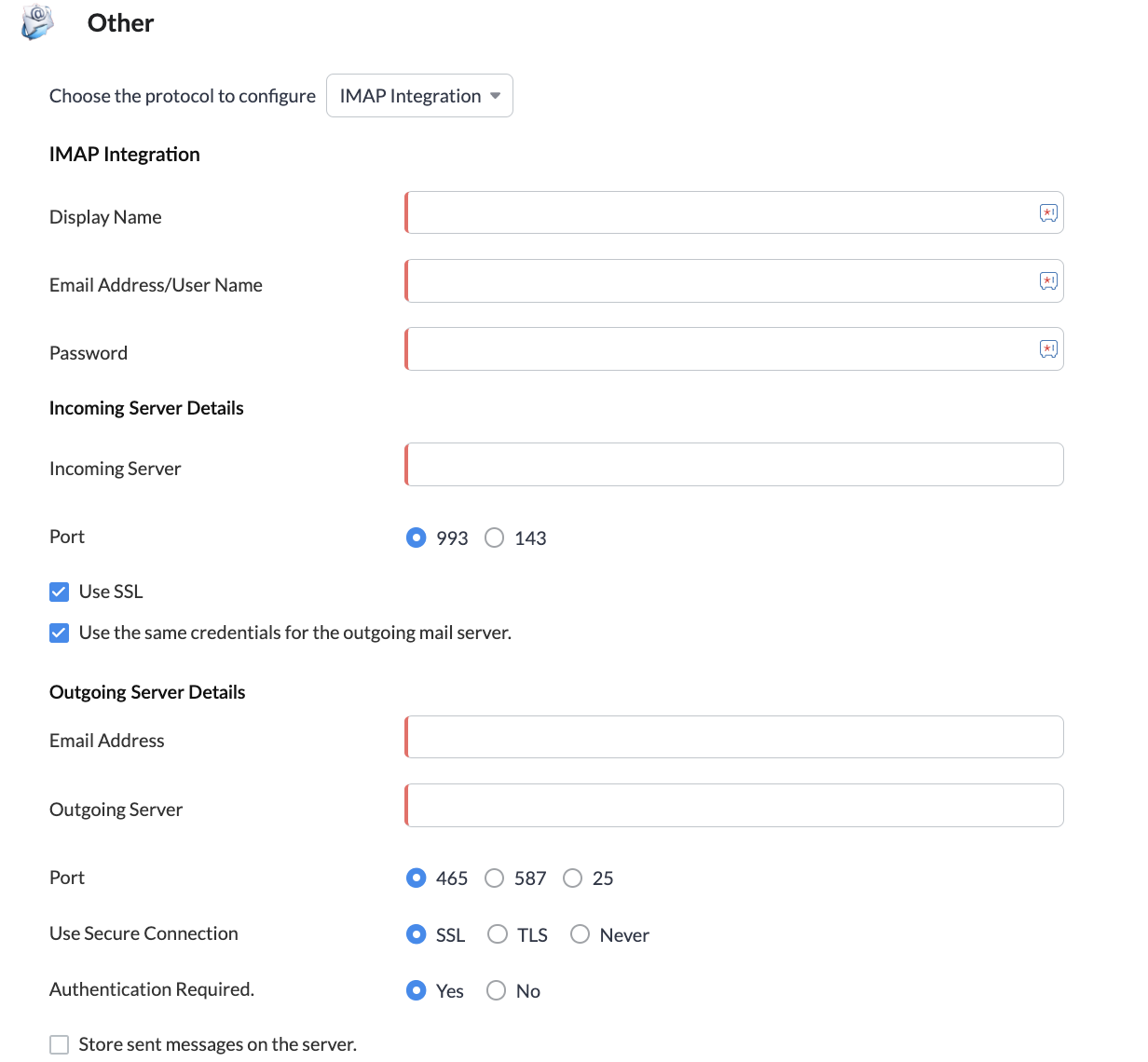The width and height of the screenshot is (1148, 1062).
Task: Select TLS secure connection option
Action: point(498,934)
